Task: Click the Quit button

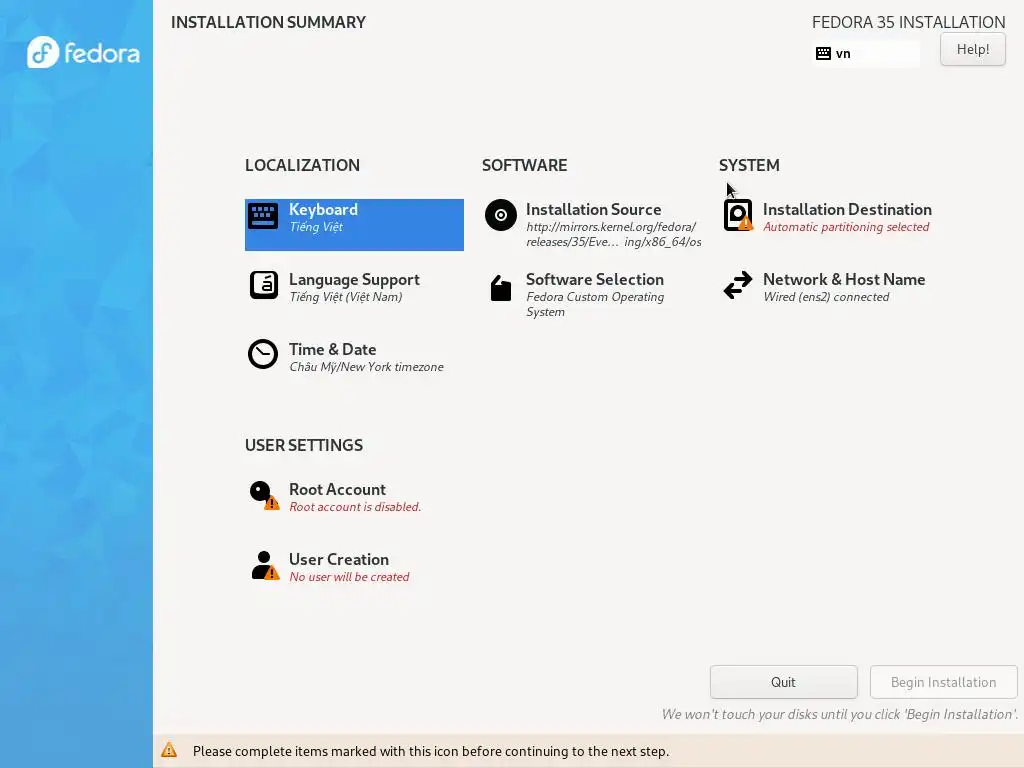Action: 784,682
